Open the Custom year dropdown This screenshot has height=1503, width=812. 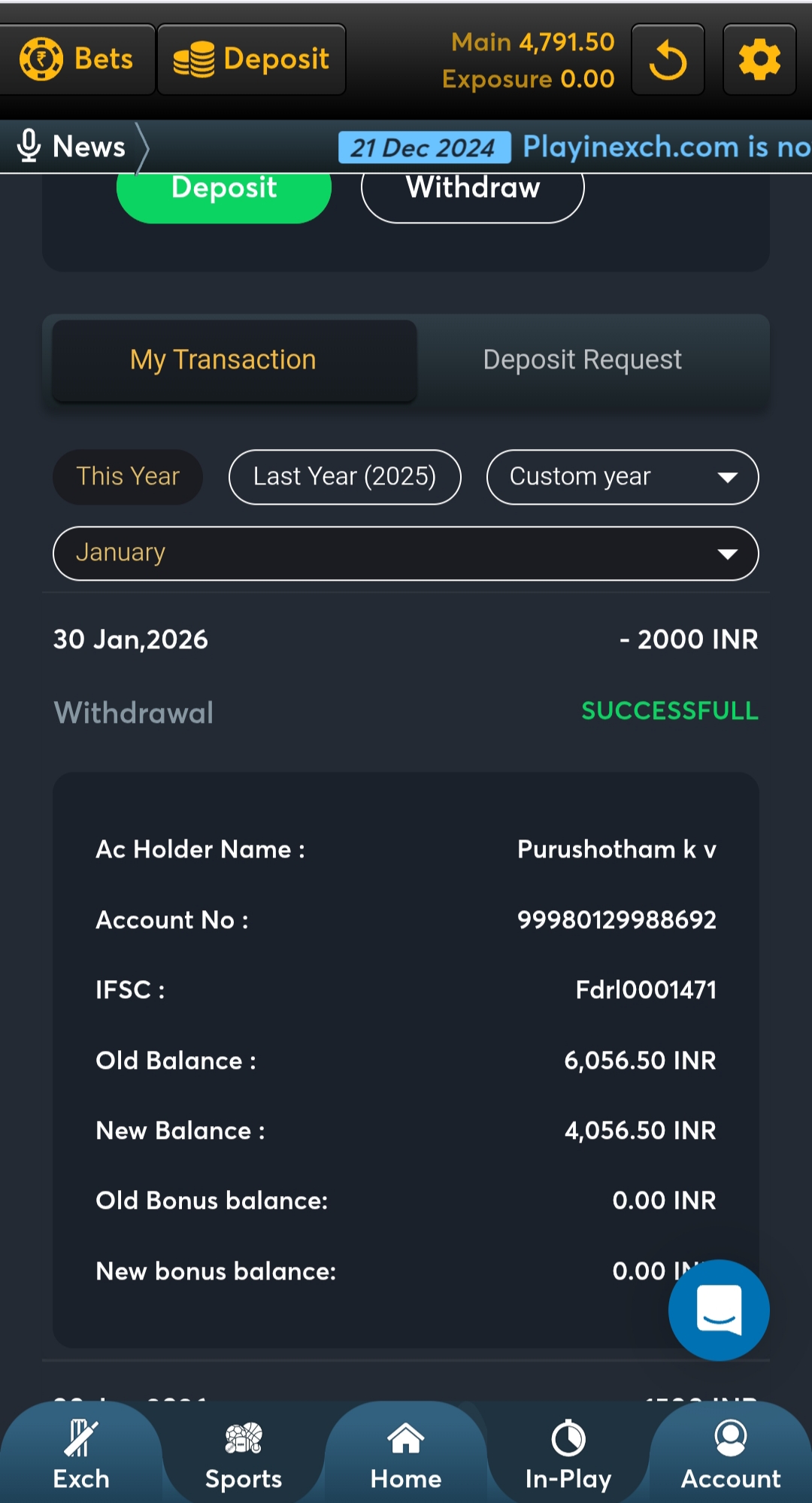tap(622, 477)
